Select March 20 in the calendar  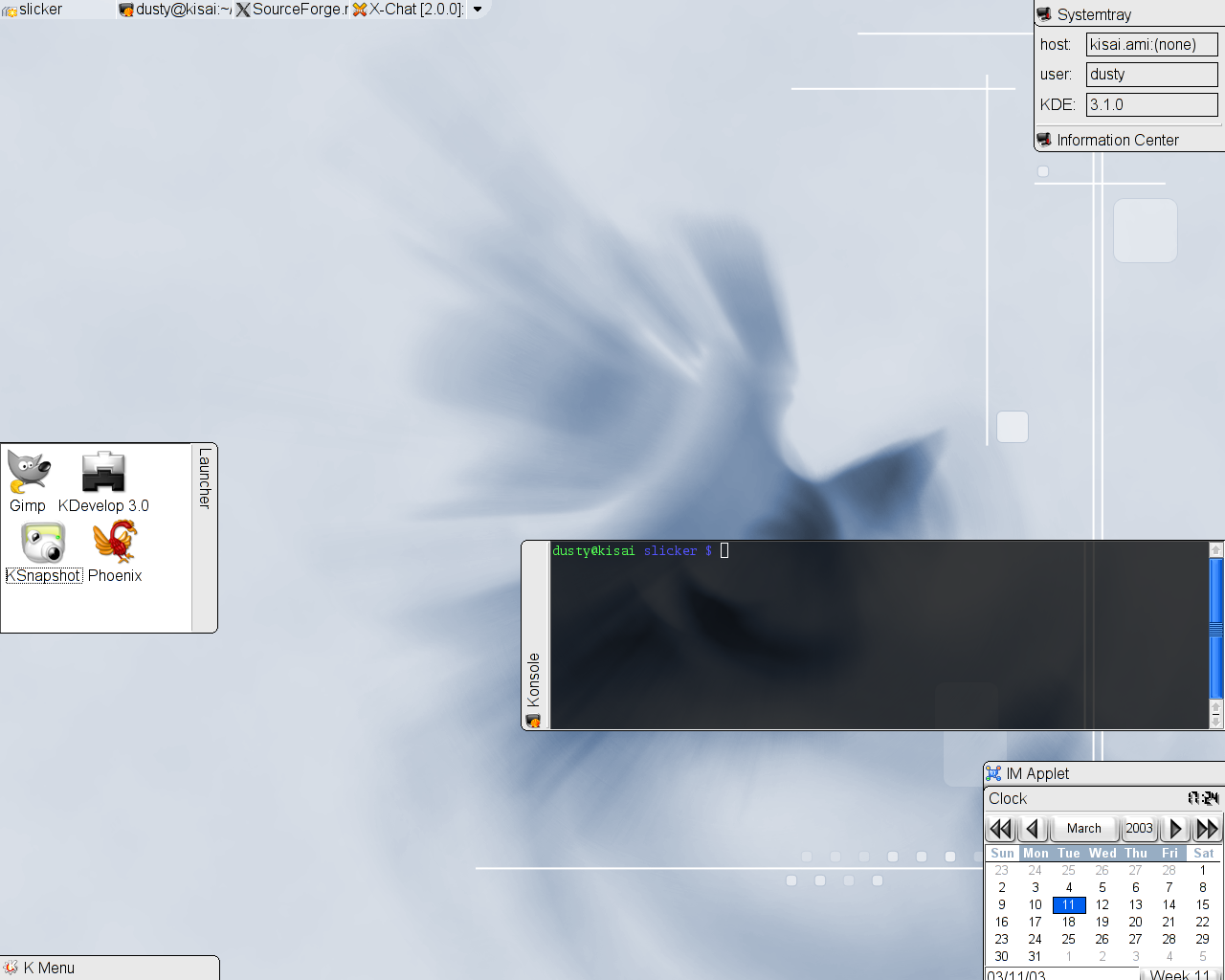click(1136, 923)
